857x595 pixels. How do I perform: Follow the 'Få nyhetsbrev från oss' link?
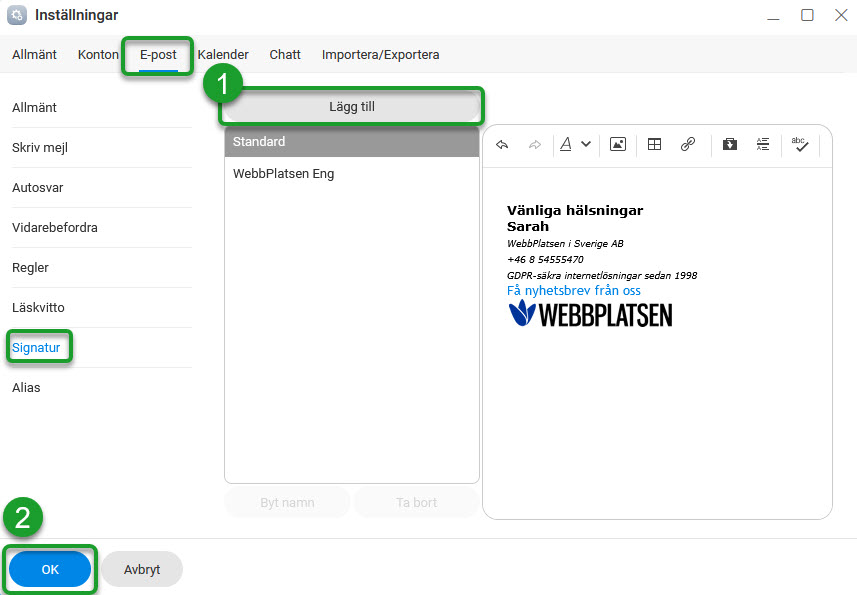point(573,290)
